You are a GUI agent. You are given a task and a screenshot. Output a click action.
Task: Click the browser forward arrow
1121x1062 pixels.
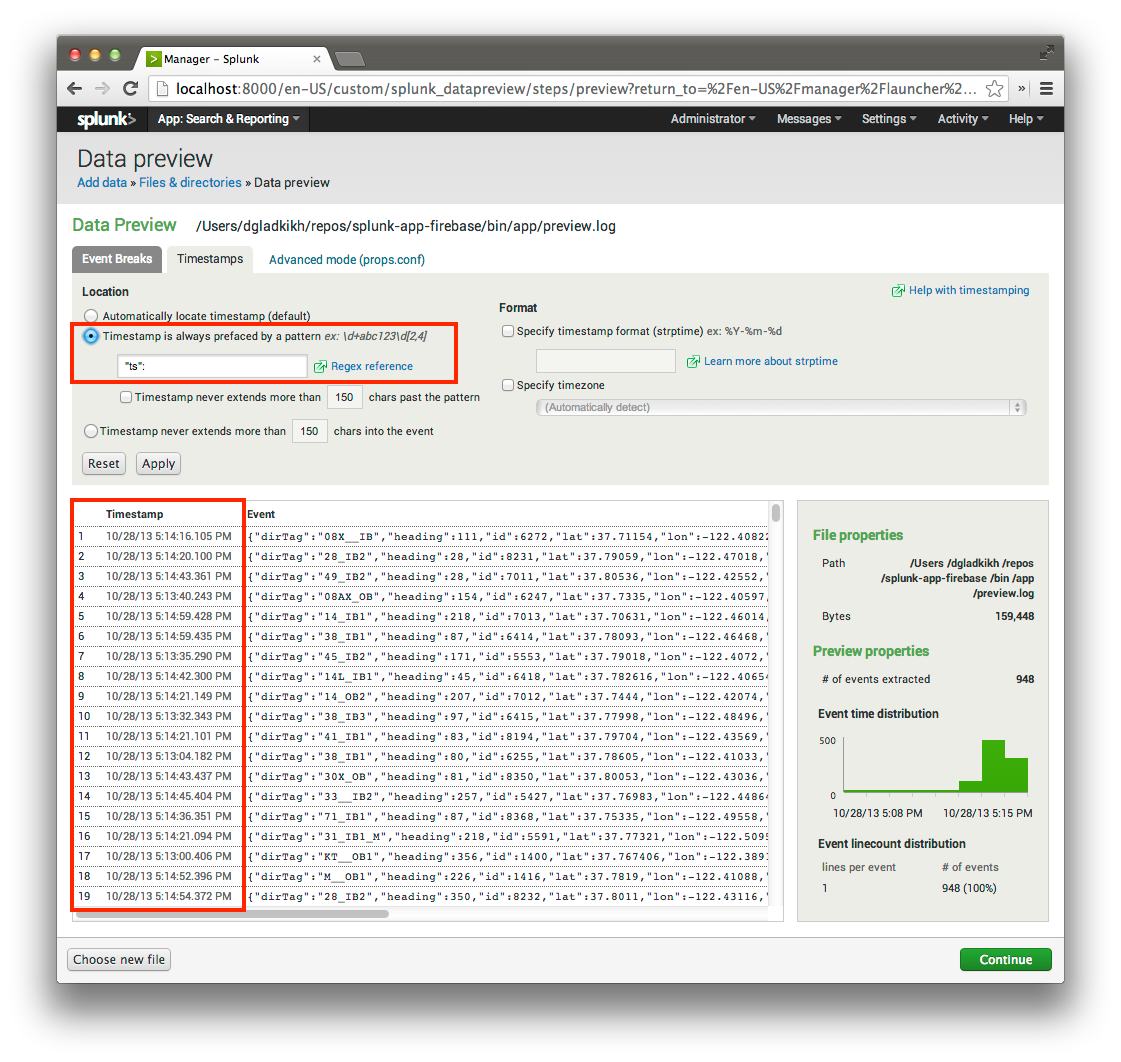click(x=102, y=89)
